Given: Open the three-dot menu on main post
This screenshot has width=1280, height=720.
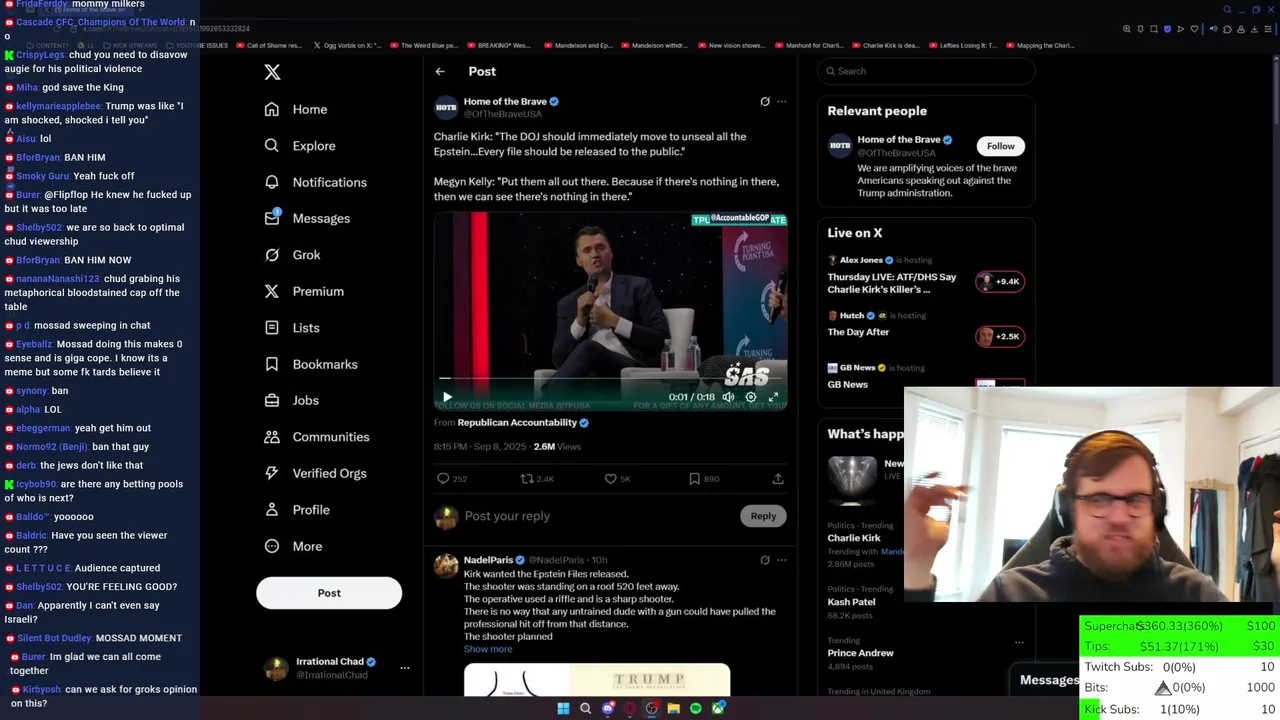Looking at the screenshot, I should click(x=782, y=102).
